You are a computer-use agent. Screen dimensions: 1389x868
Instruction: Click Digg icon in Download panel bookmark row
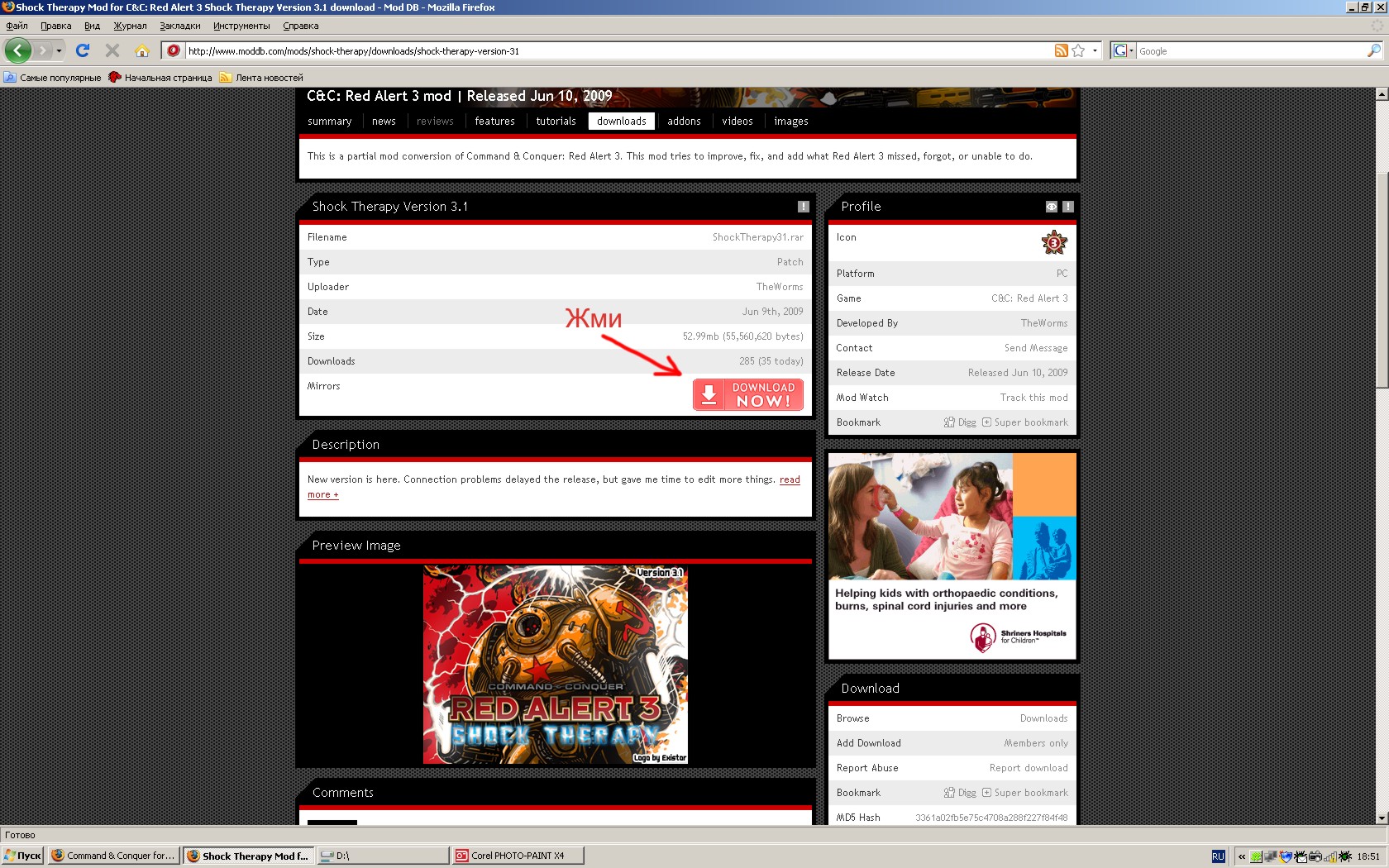click(x=949, y=793)
